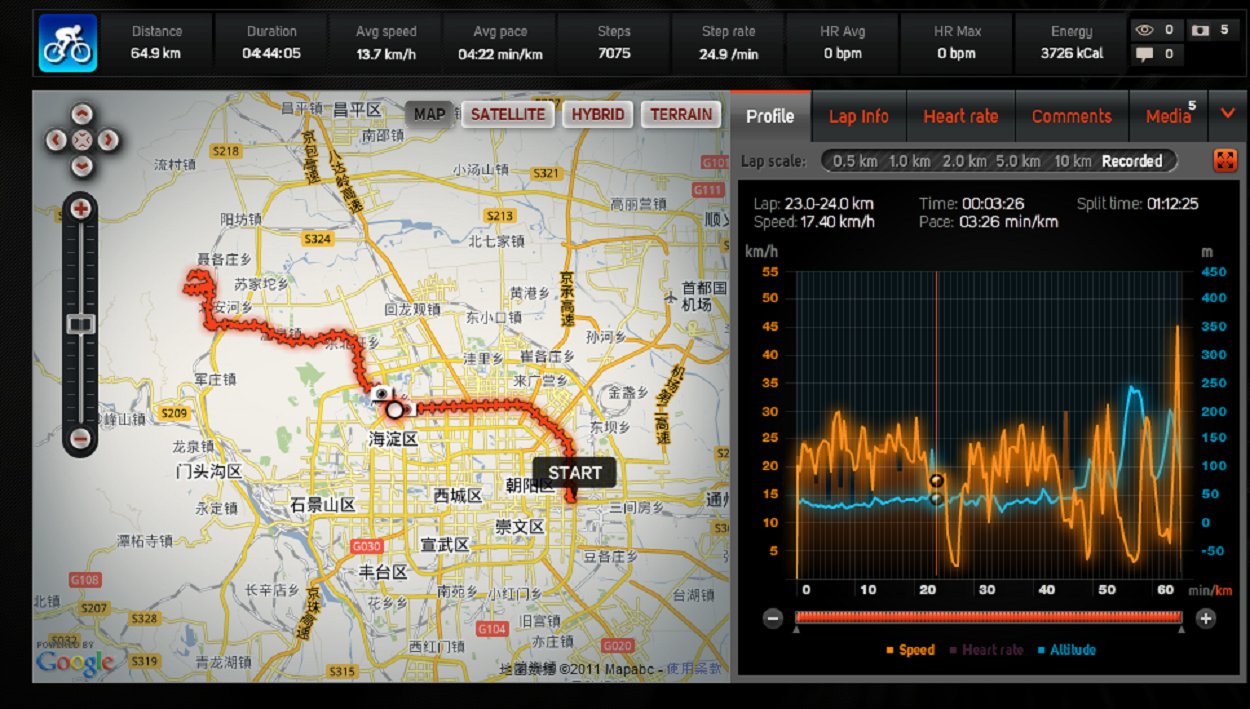This screenshot has height=709, width=1250.
Task: Open the camera photo marker on route
Action: pos(381,395)
